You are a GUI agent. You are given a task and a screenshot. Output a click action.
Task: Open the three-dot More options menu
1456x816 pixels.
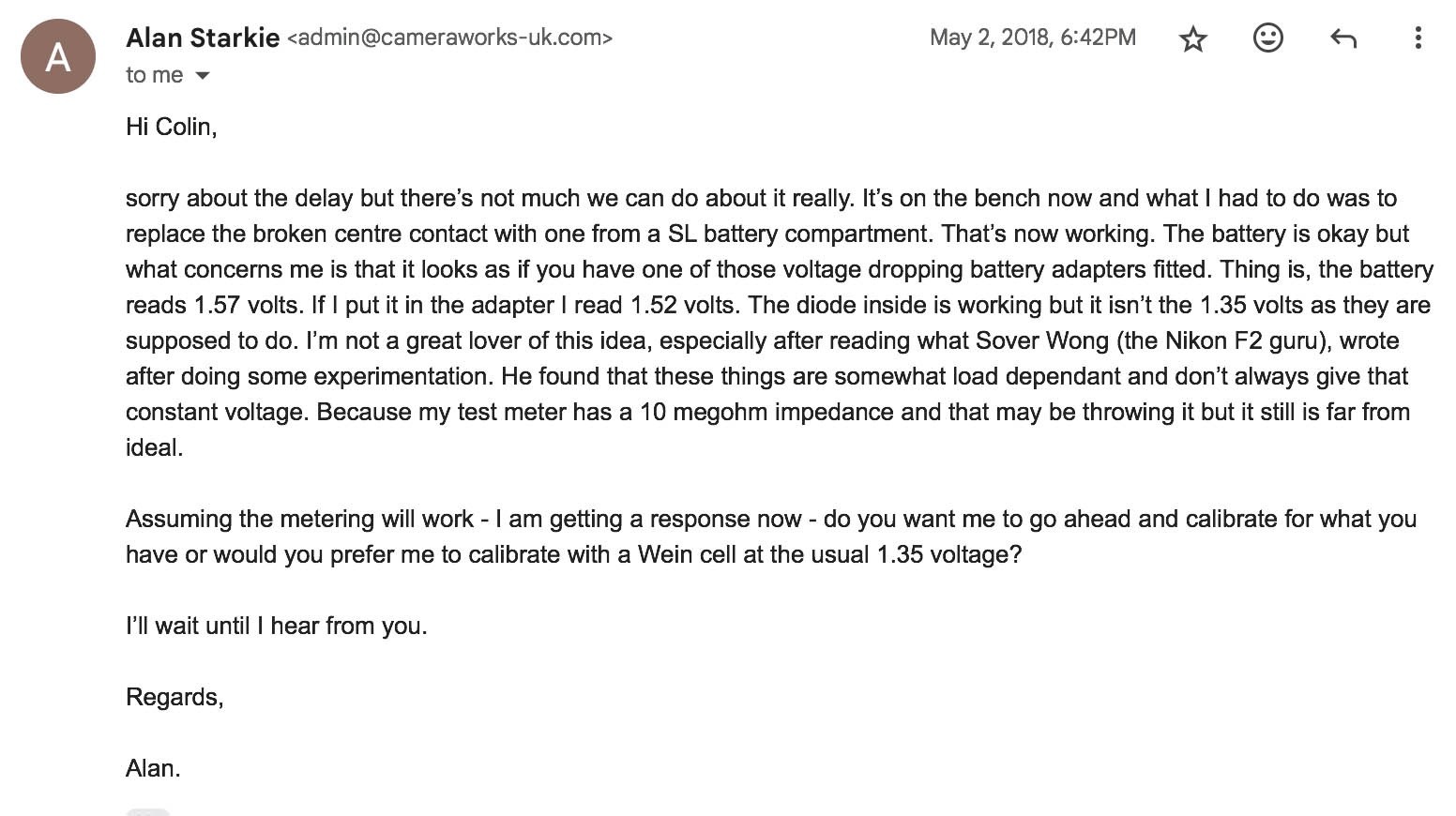[x=1418, y=38]
